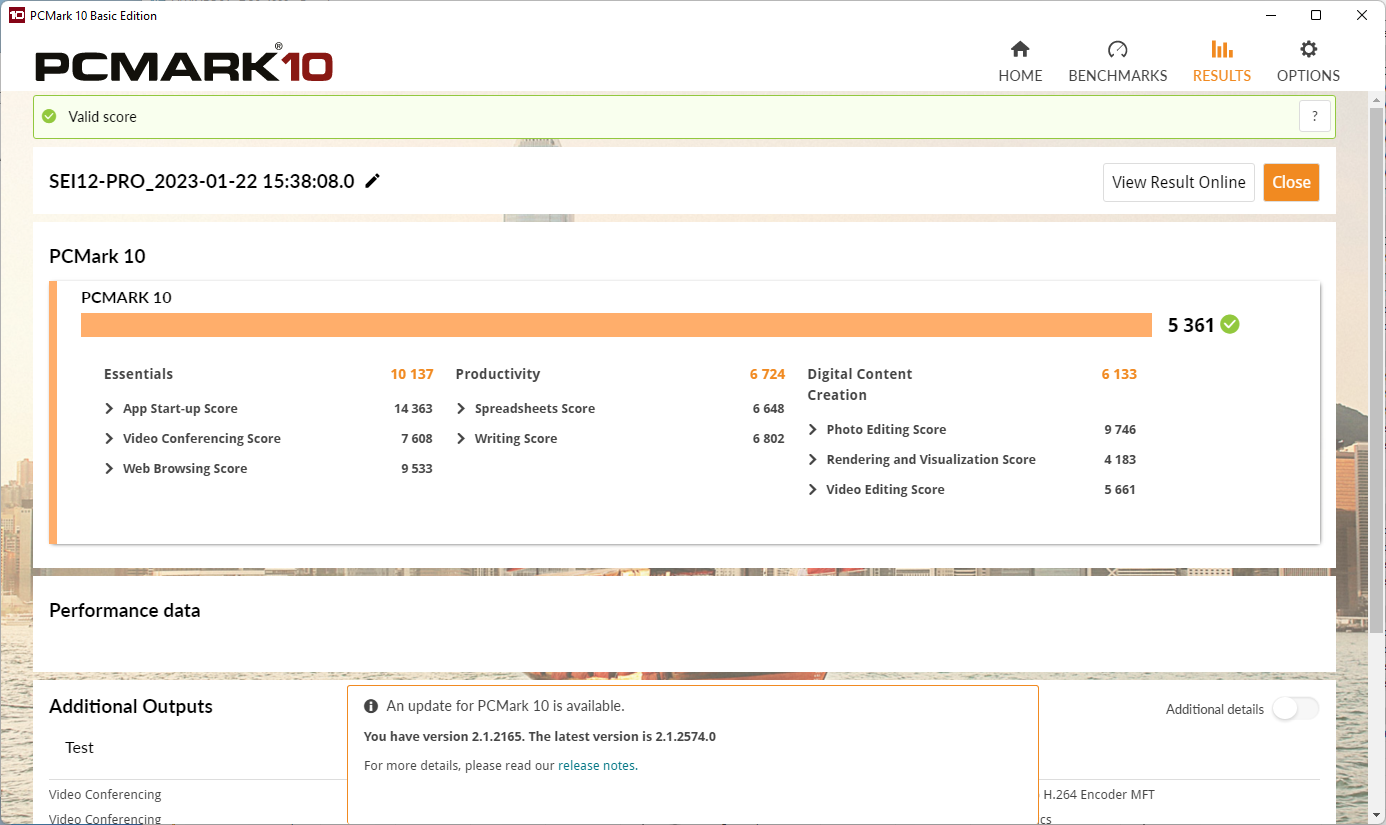Viewport: 1386px width, 825px height.
Task: Click the update notice info icon
Action: (371, 706)
